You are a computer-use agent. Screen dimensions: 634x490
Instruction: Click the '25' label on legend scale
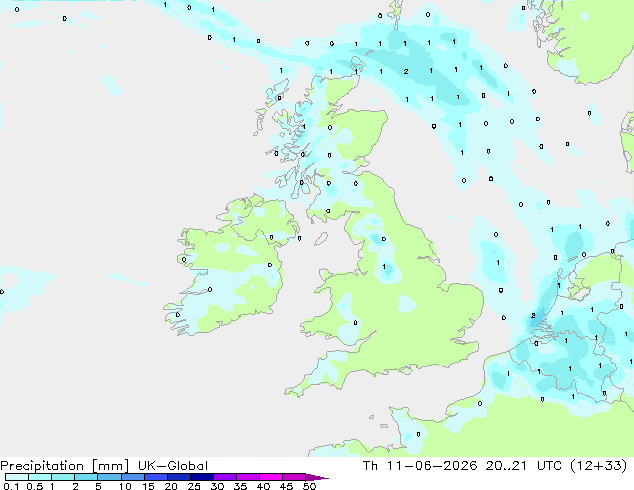click(194, 486)
